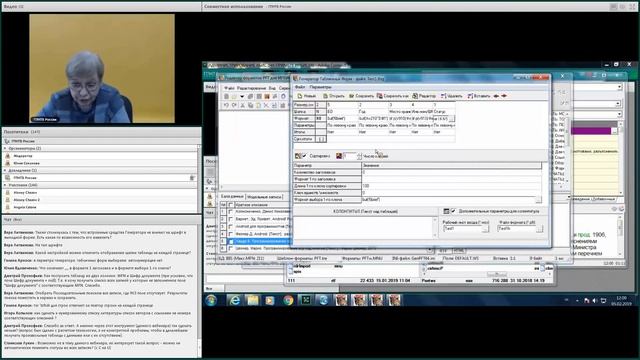Click the Открыть toolbar button
Viewport: 640px width, 360px height.
333,96
